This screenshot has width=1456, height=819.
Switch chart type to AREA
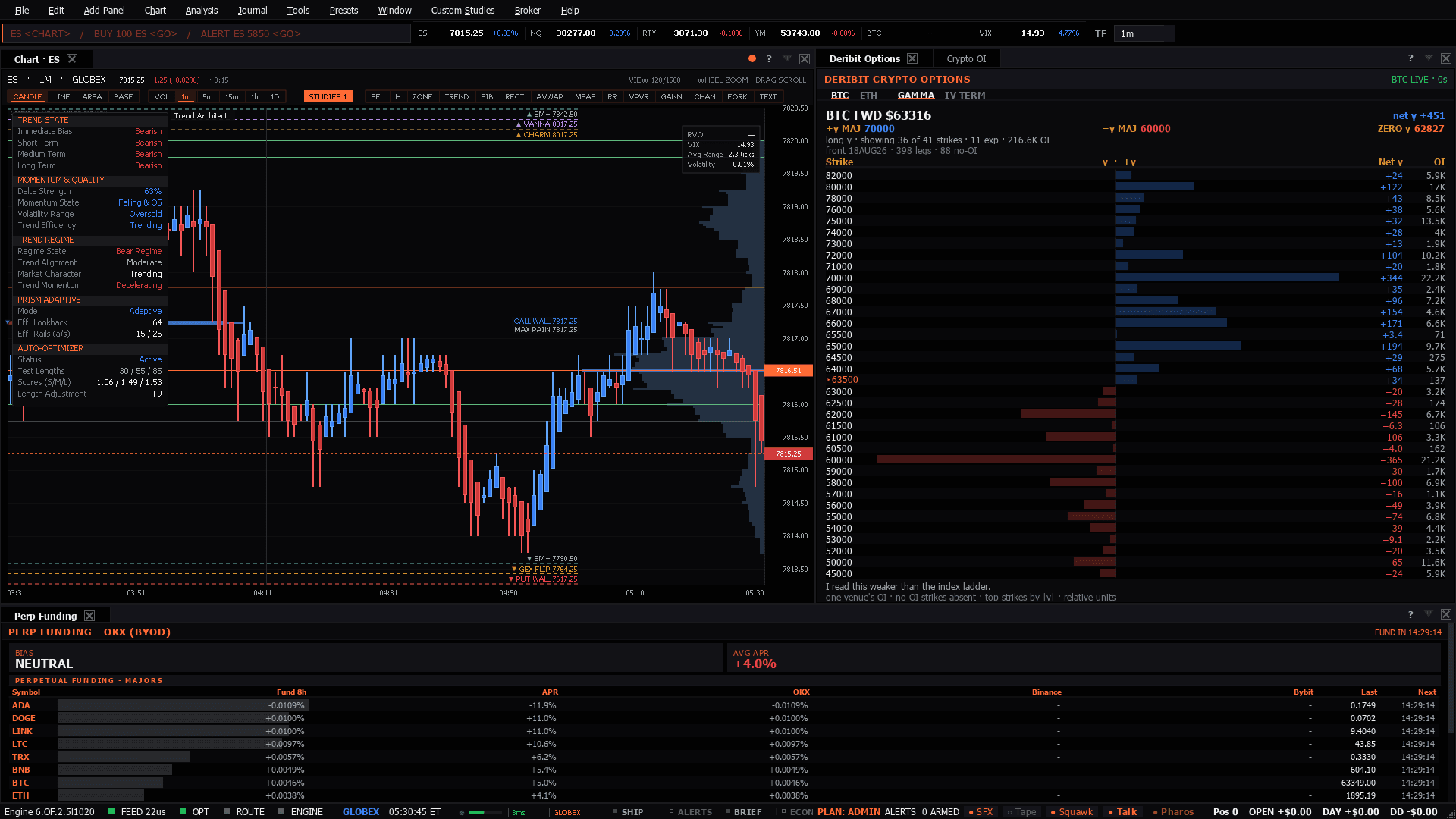92,96
